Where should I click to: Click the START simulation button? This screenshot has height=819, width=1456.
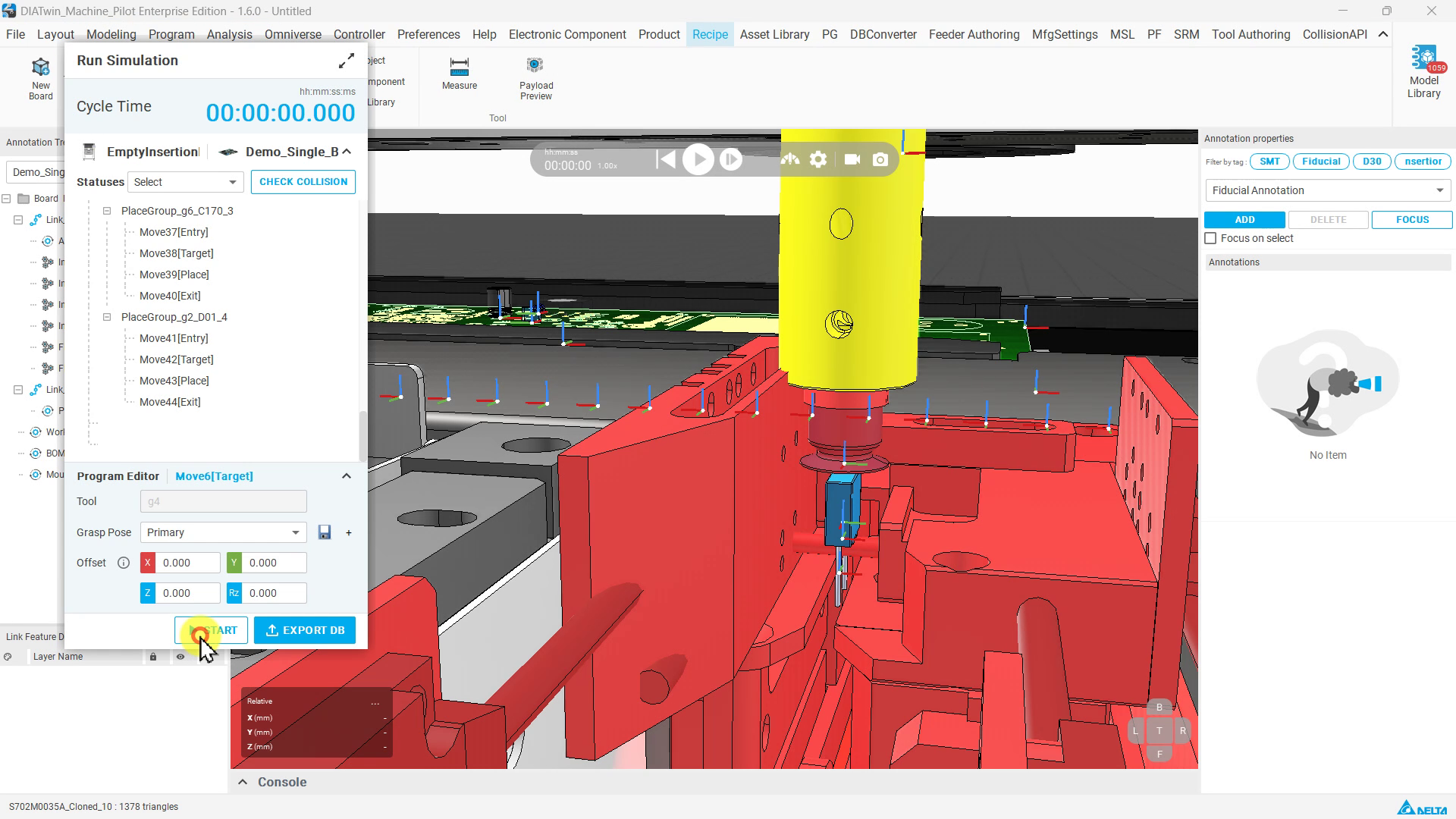click(211, 630)
